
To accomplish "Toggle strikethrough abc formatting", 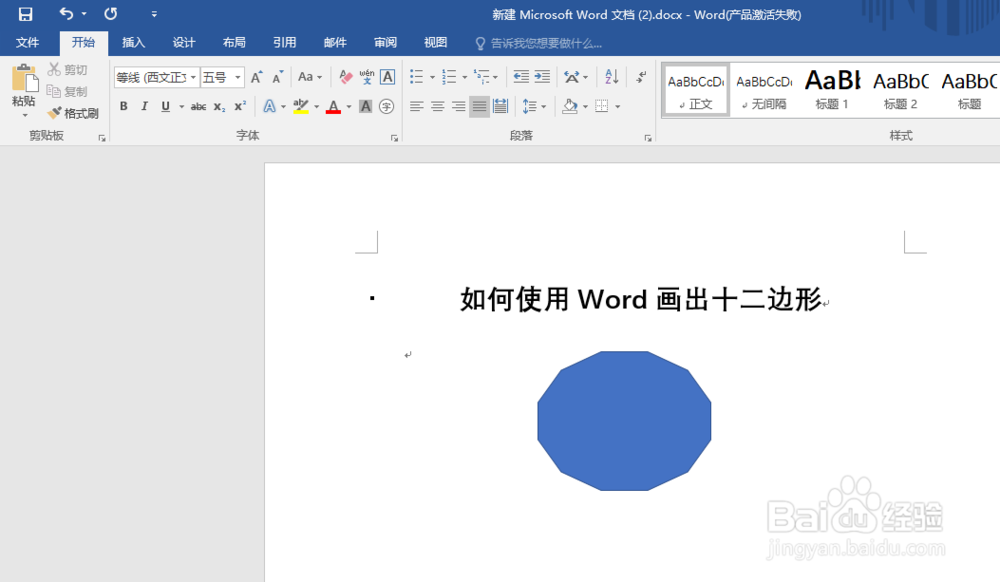I will pos(198,106).
